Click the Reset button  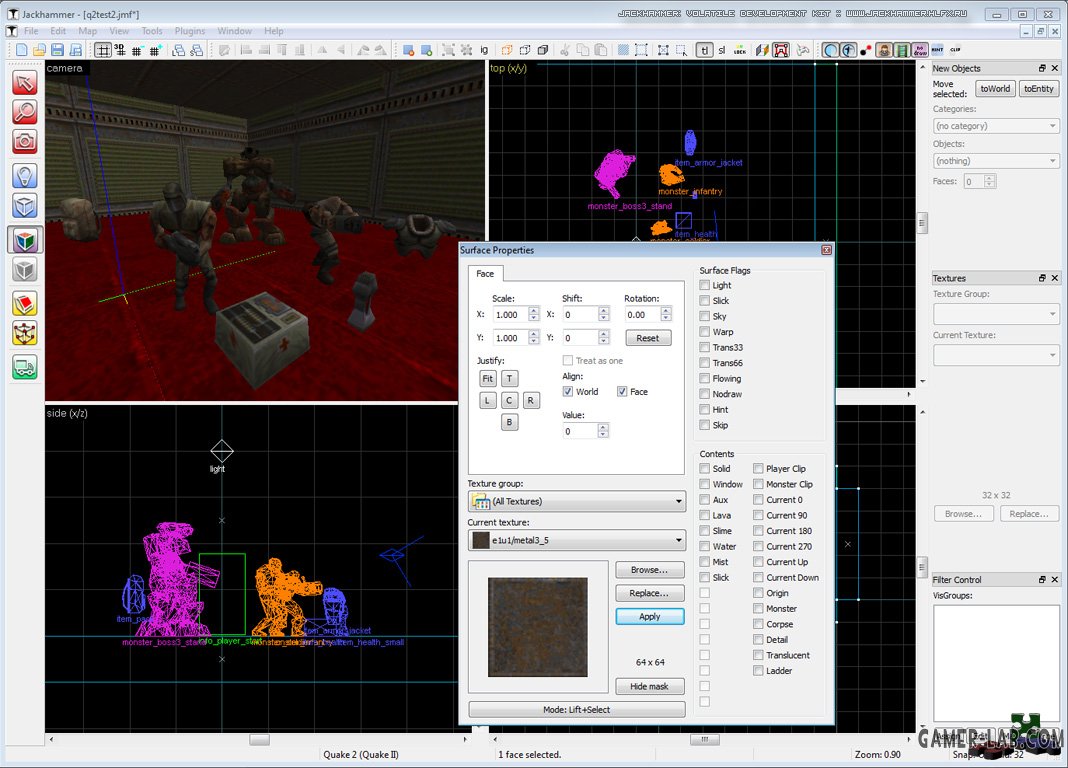tap(648, 338)
